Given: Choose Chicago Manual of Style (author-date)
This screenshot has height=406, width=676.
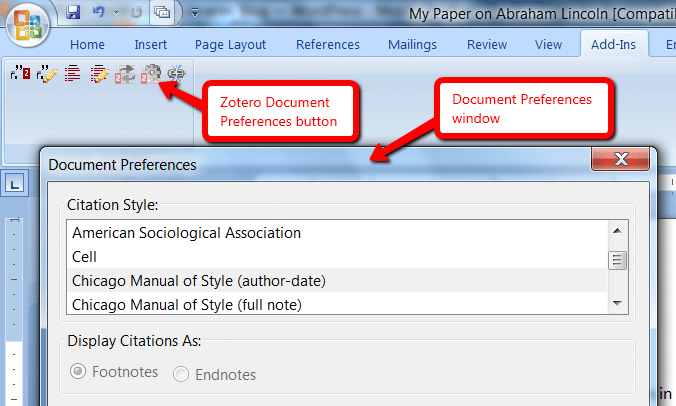Looking at the screenshot, I should coord(337,281).
